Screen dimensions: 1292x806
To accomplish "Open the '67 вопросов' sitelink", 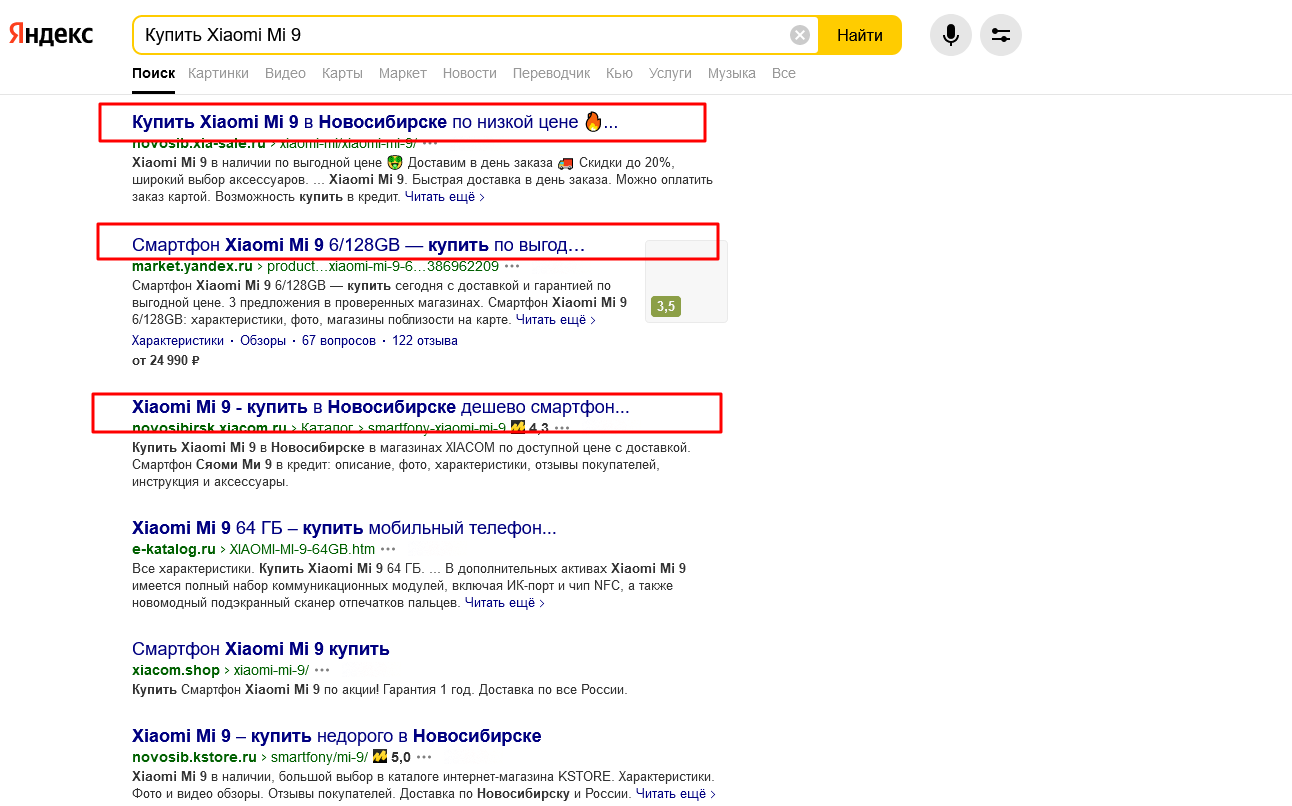I will point(339,341).
